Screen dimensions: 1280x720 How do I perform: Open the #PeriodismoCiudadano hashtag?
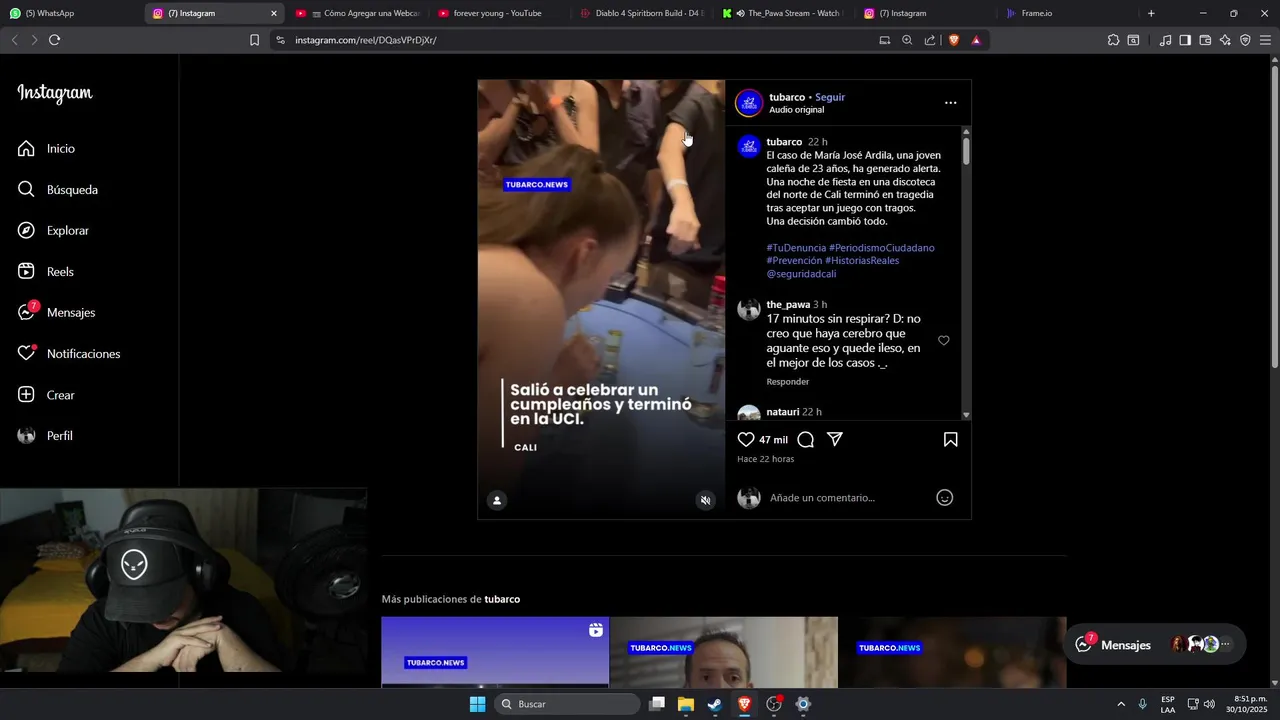click(882, 247)
